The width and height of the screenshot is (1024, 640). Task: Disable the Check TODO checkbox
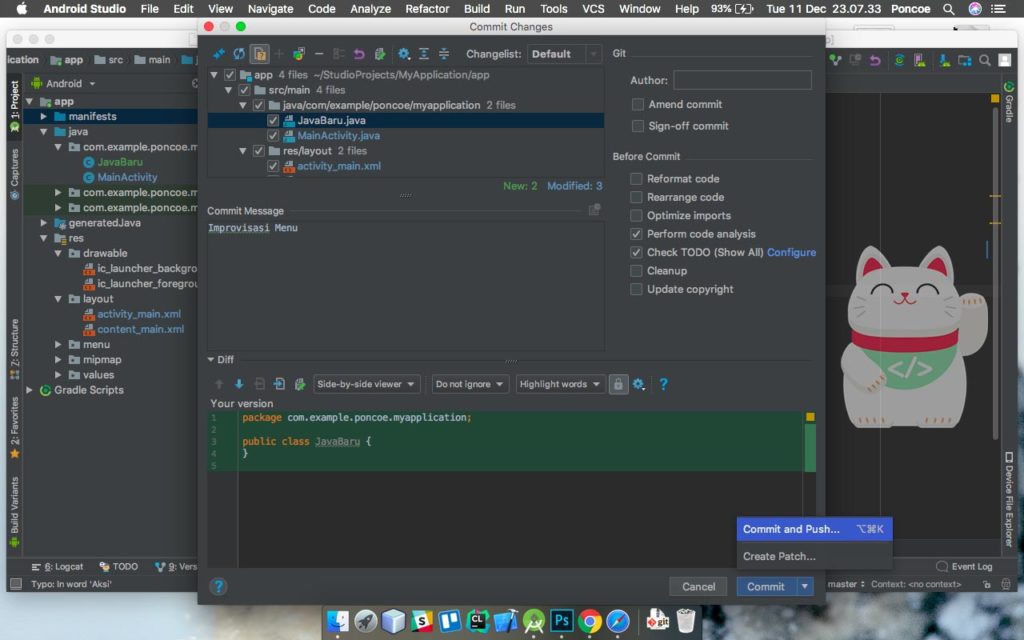pos(636,252)
